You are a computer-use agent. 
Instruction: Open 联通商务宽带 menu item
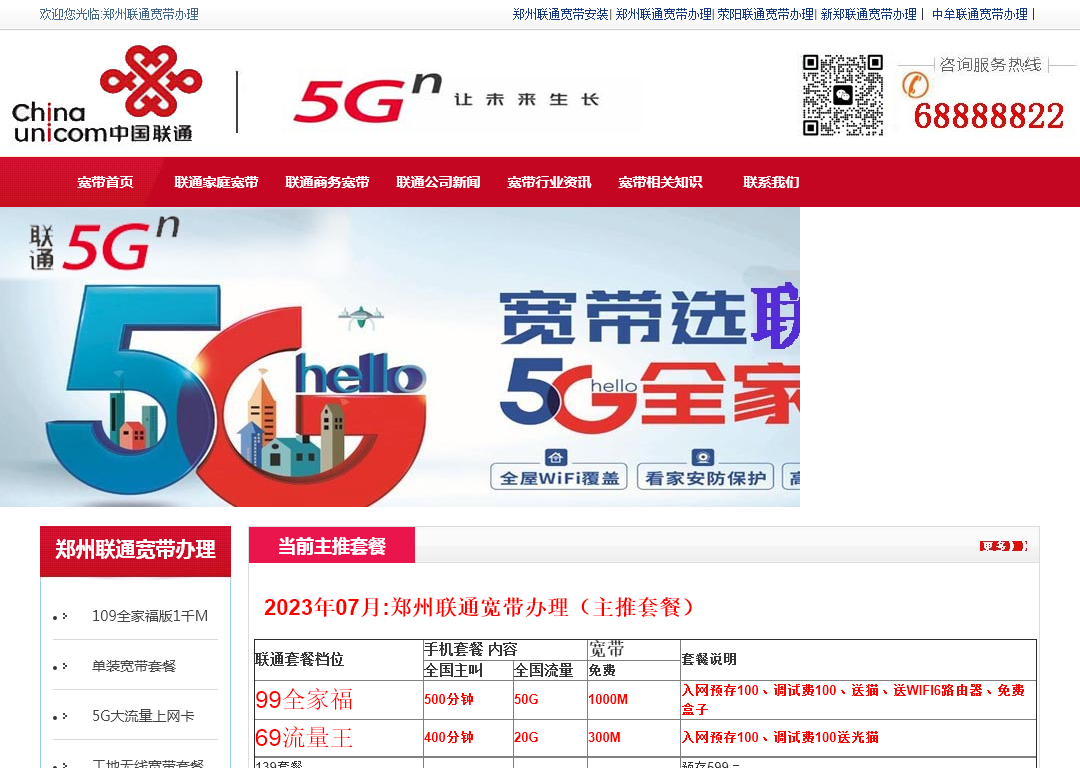(327, 183)
